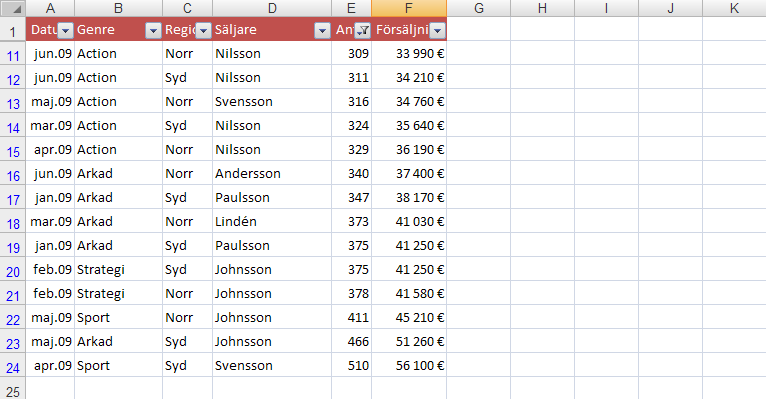
Task: Click cell with value 329
Action: [x=351, y=149]
